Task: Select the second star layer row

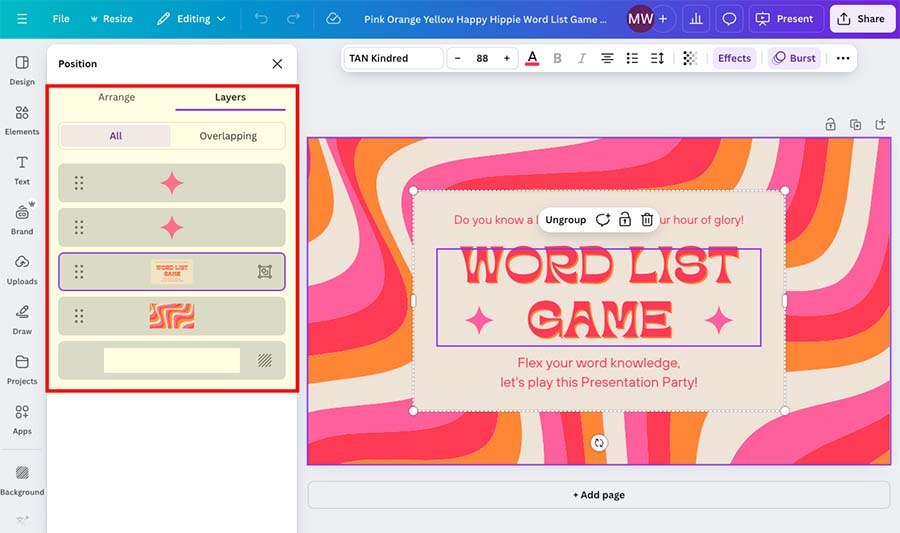Action: (172, 228)
